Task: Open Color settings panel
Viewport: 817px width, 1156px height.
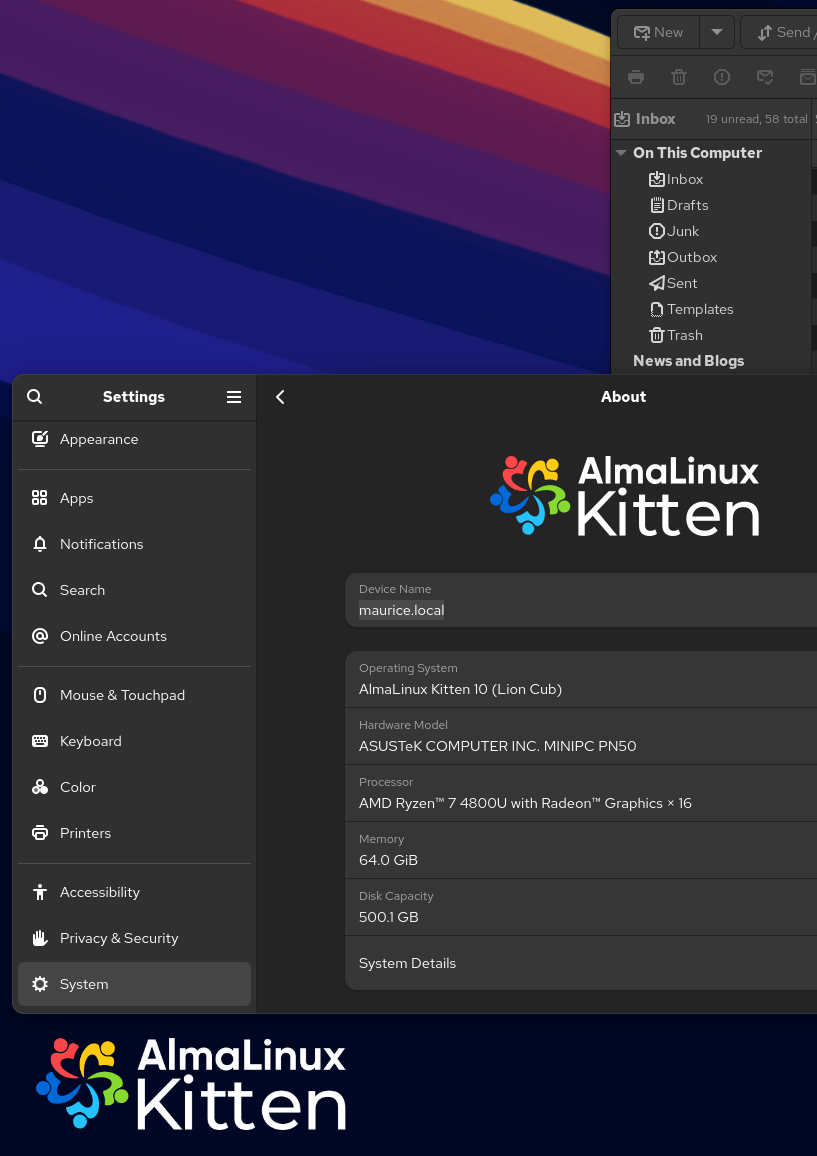Action: click(134, 787)
